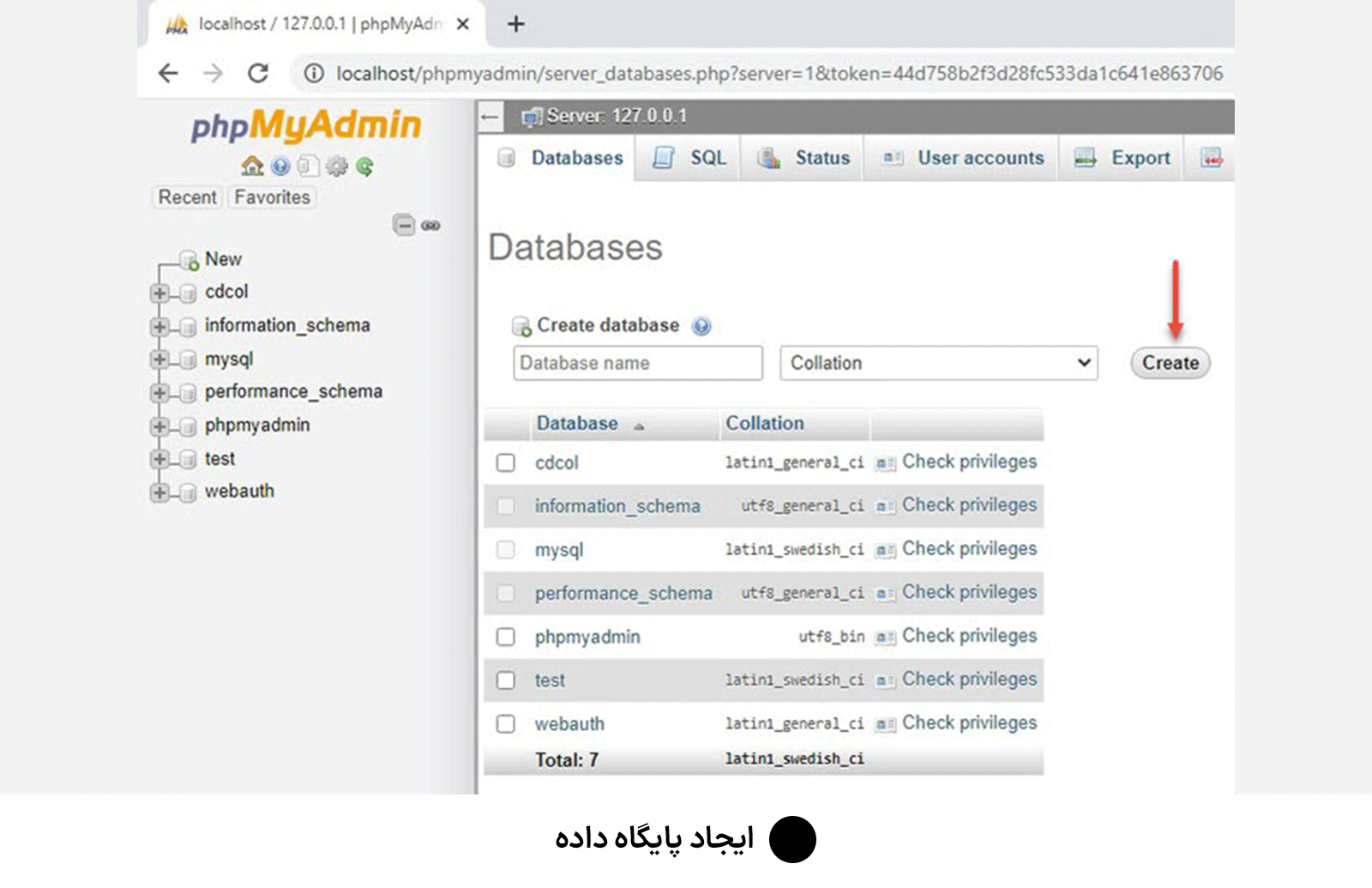
Task: Expand the webauth tree node
Action: [159, 492]
